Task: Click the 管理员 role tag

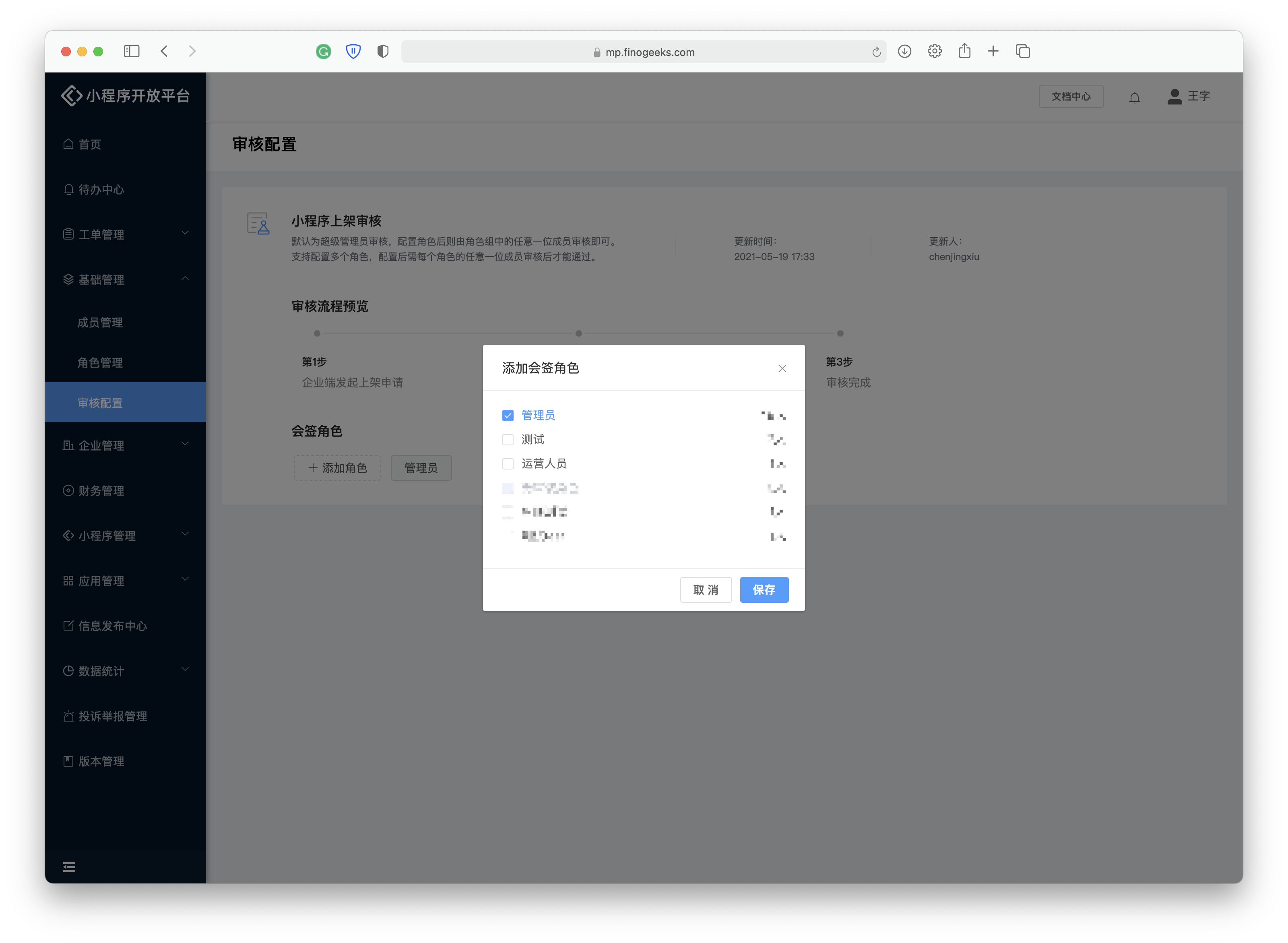Action: (421, 467)
